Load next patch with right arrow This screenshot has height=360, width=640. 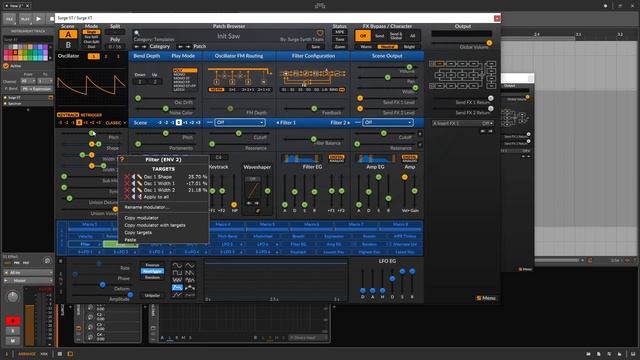click(188, 47)
